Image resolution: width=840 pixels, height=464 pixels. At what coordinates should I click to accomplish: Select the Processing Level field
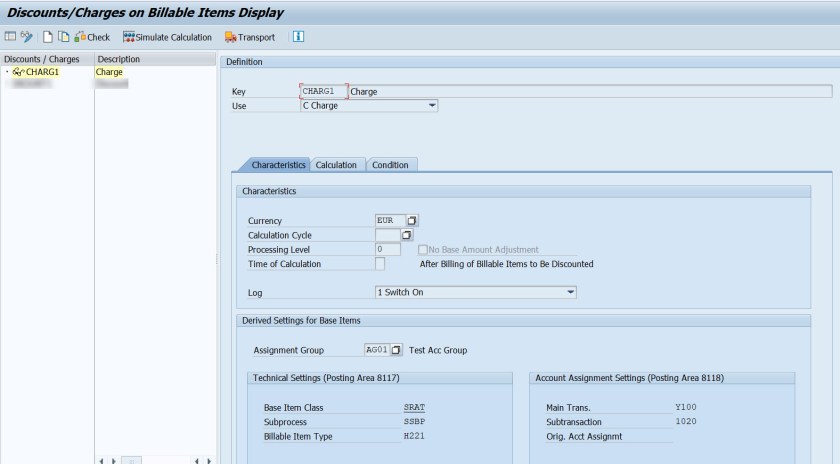point(387,249)
